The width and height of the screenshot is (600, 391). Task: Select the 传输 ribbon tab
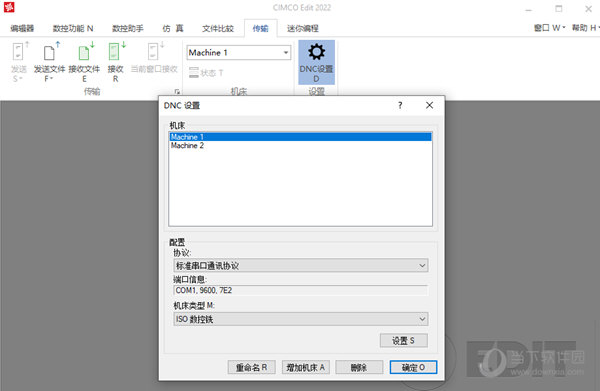pyautogui.click(x=260, y=28)
